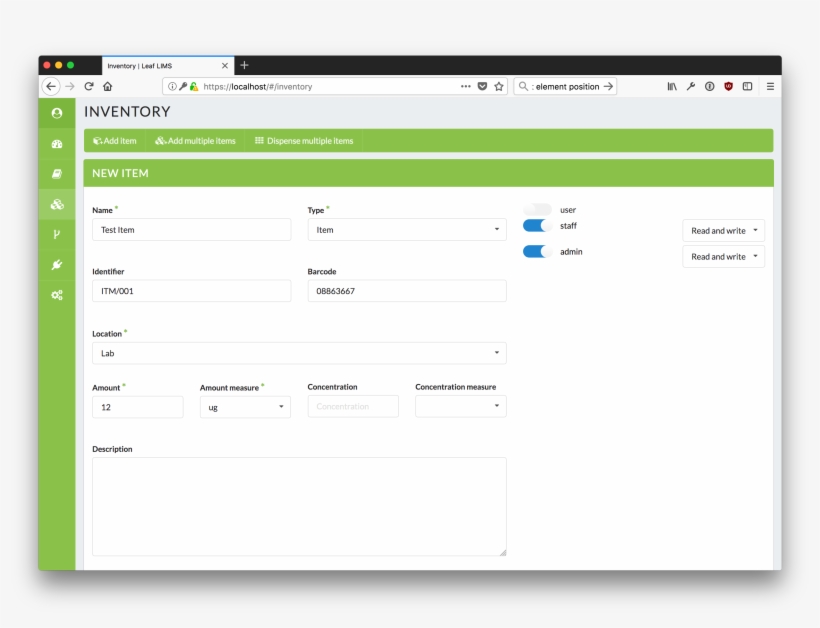Open the plug icon in sidebar
820x628 pixels.
click(x=57, y=265)
